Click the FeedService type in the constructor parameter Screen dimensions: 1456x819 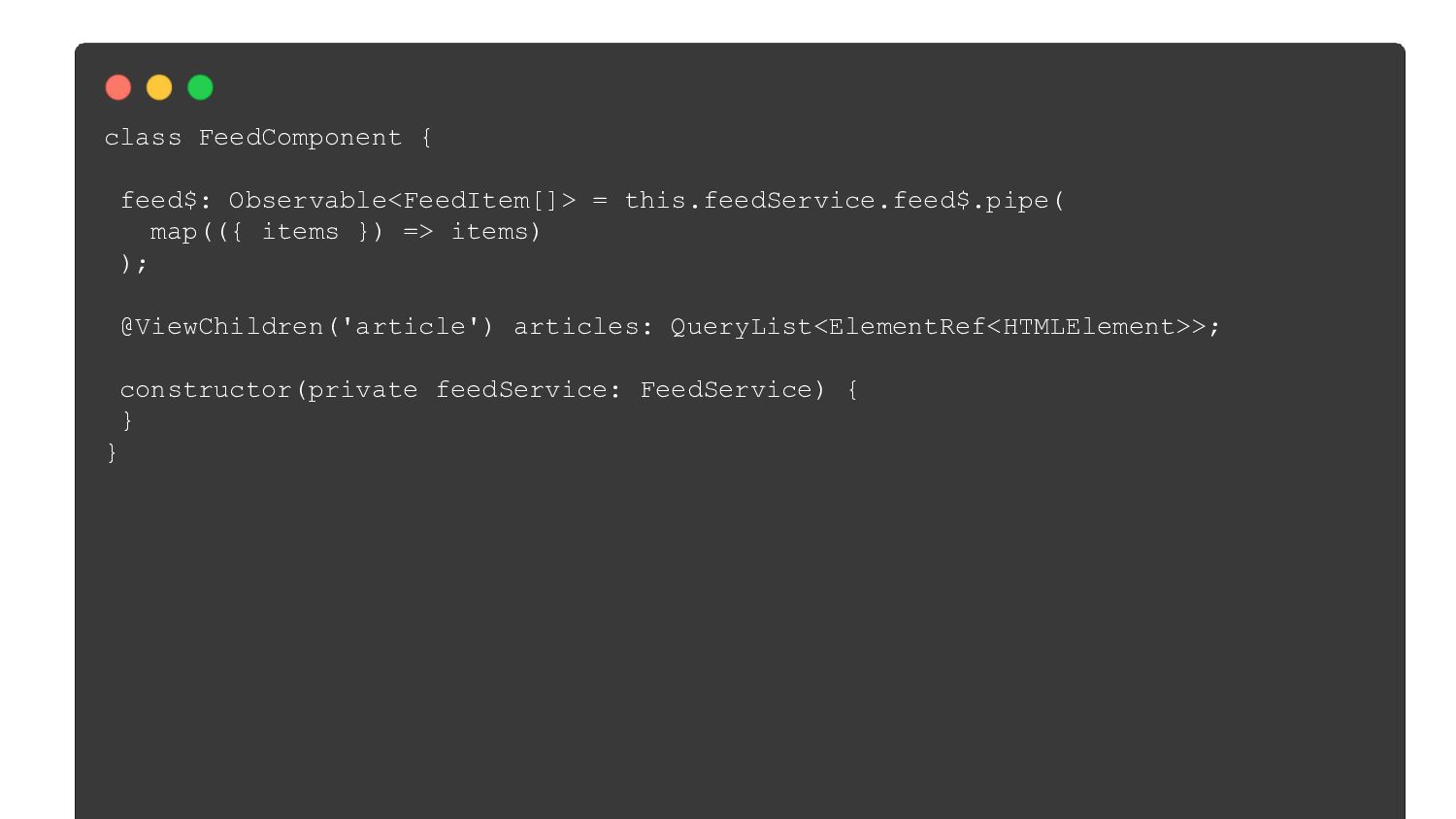pyautogui.click(x=726, y=390)
